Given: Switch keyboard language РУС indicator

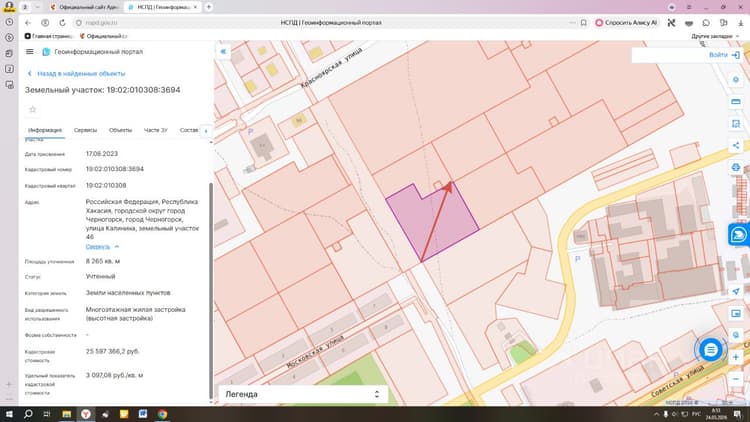Looking at the screenshot, I should (x=696, y=414).
